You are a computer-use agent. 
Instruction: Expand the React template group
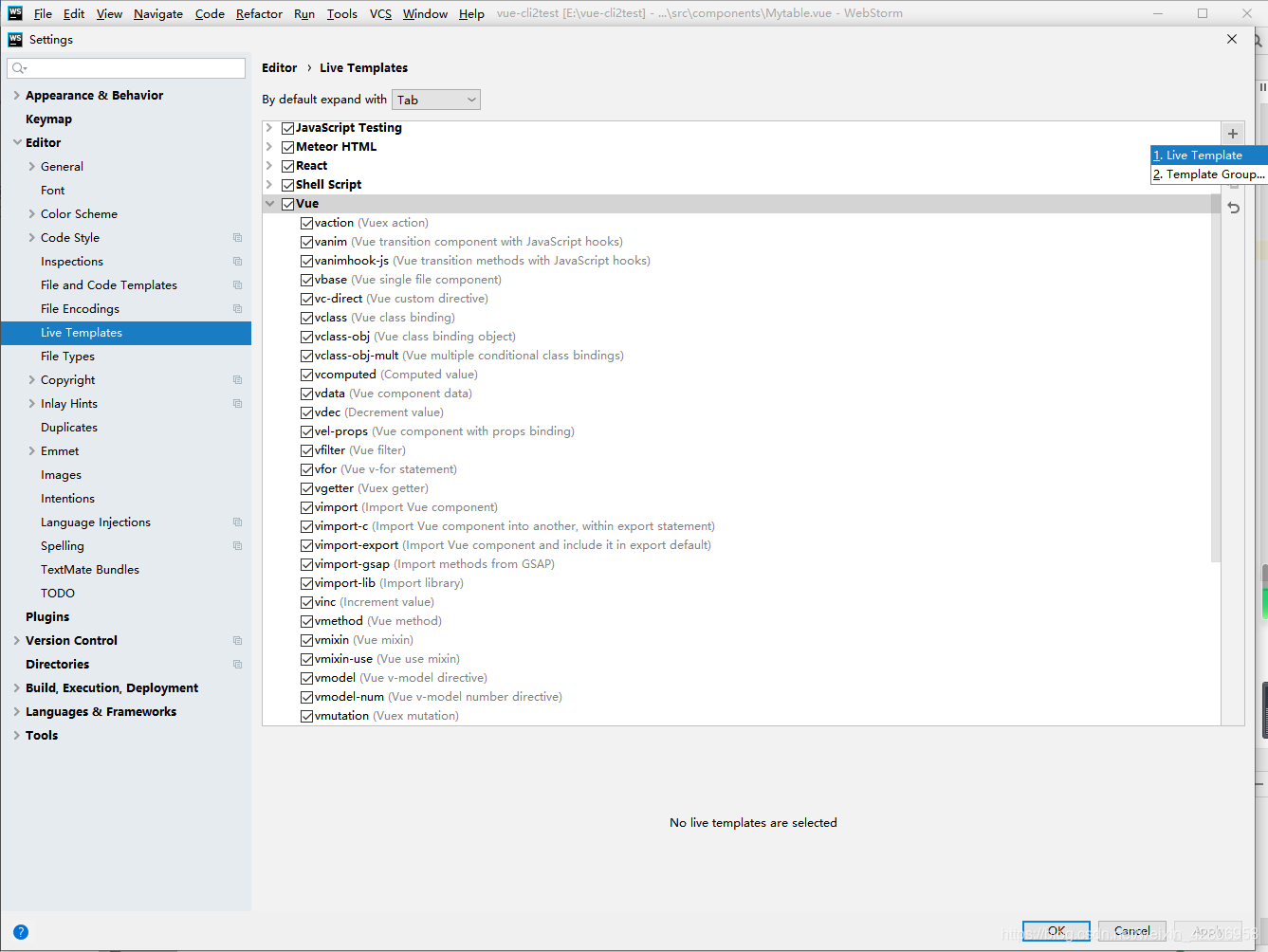click(x=269, y=166)
